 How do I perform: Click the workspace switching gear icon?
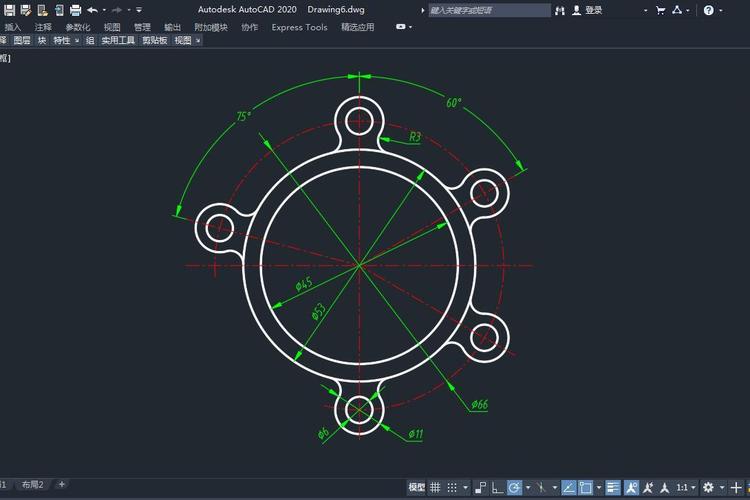pyautogui.click(x=708, y=488)
